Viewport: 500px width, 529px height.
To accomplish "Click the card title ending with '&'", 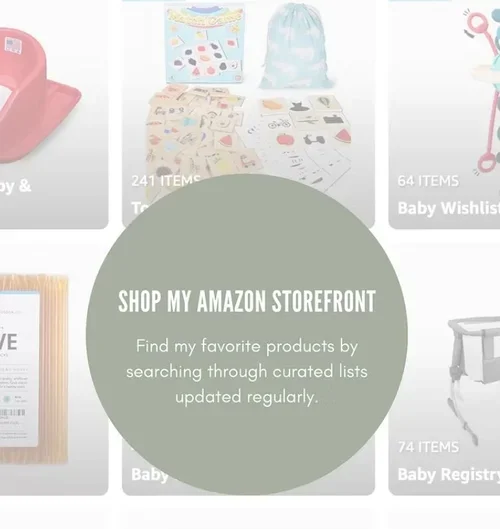I will click(15, 187).
